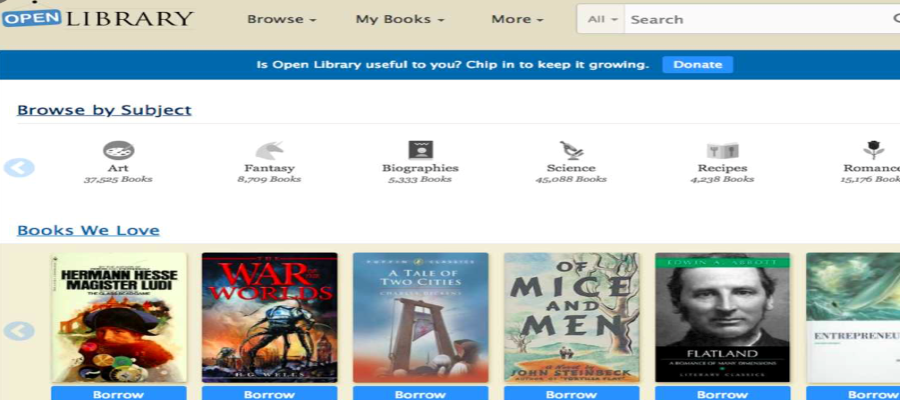Screen dimensions: 900x400
Task: Click the Books We Love left arrow
Action: tap(19, 331)
